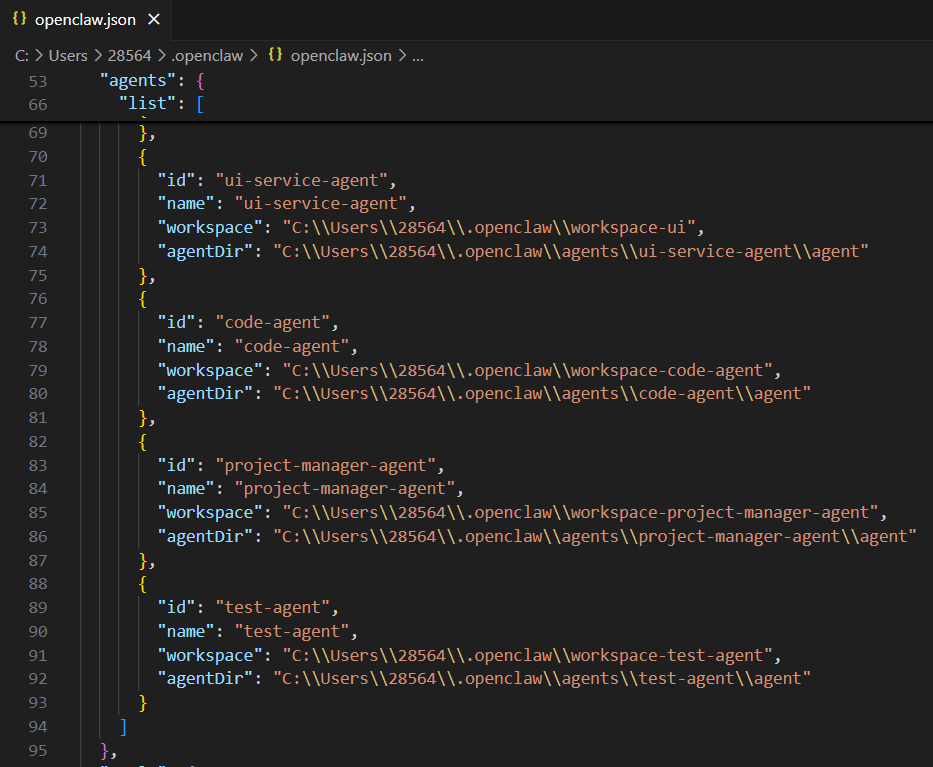Click the JSON icon in the breadcrumb
Viewport: 933px width, 767px height.
[x=275, y=55]
